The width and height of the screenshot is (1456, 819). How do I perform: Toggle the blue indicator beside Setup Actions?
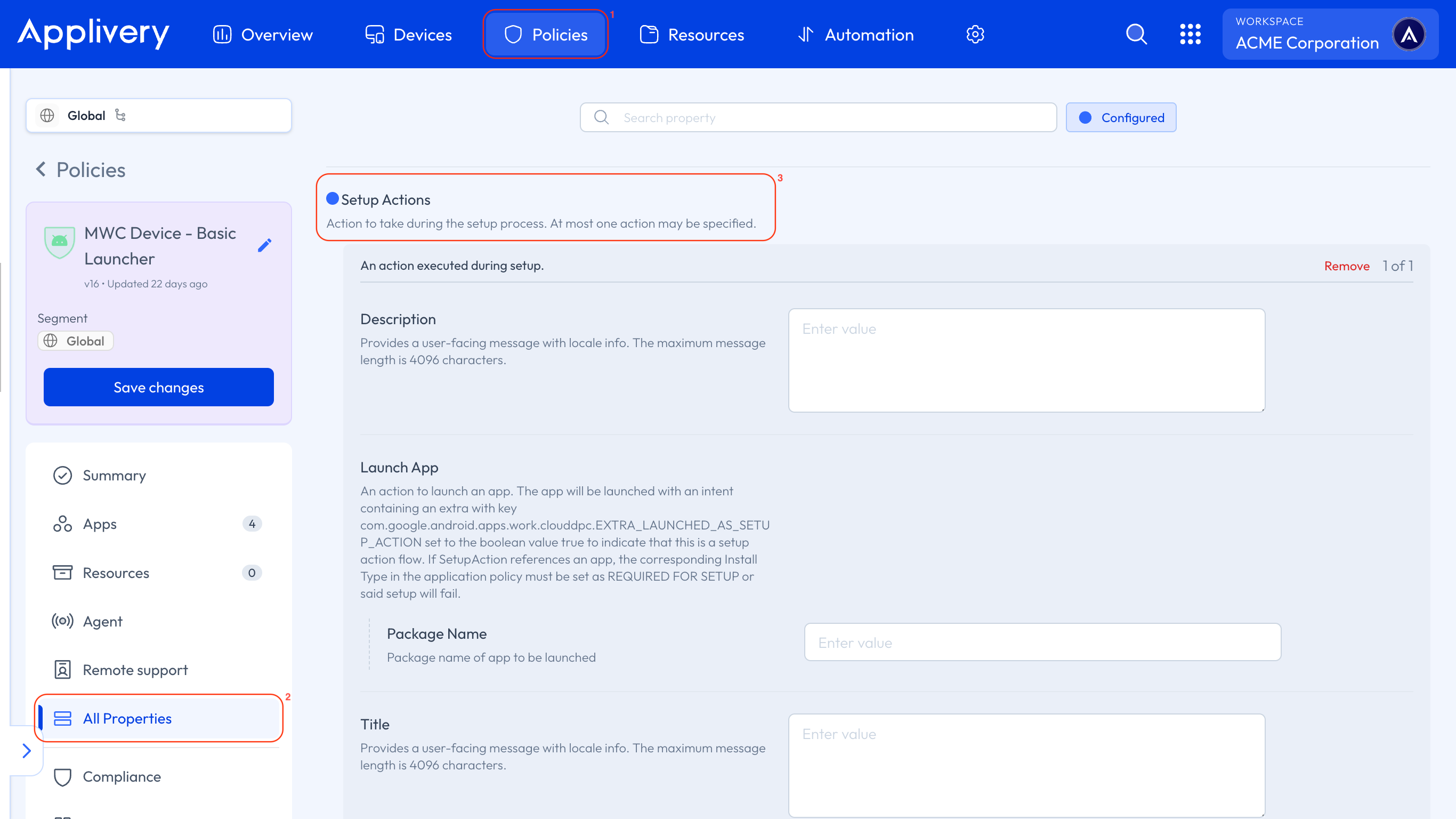click(x=333, y=199)
